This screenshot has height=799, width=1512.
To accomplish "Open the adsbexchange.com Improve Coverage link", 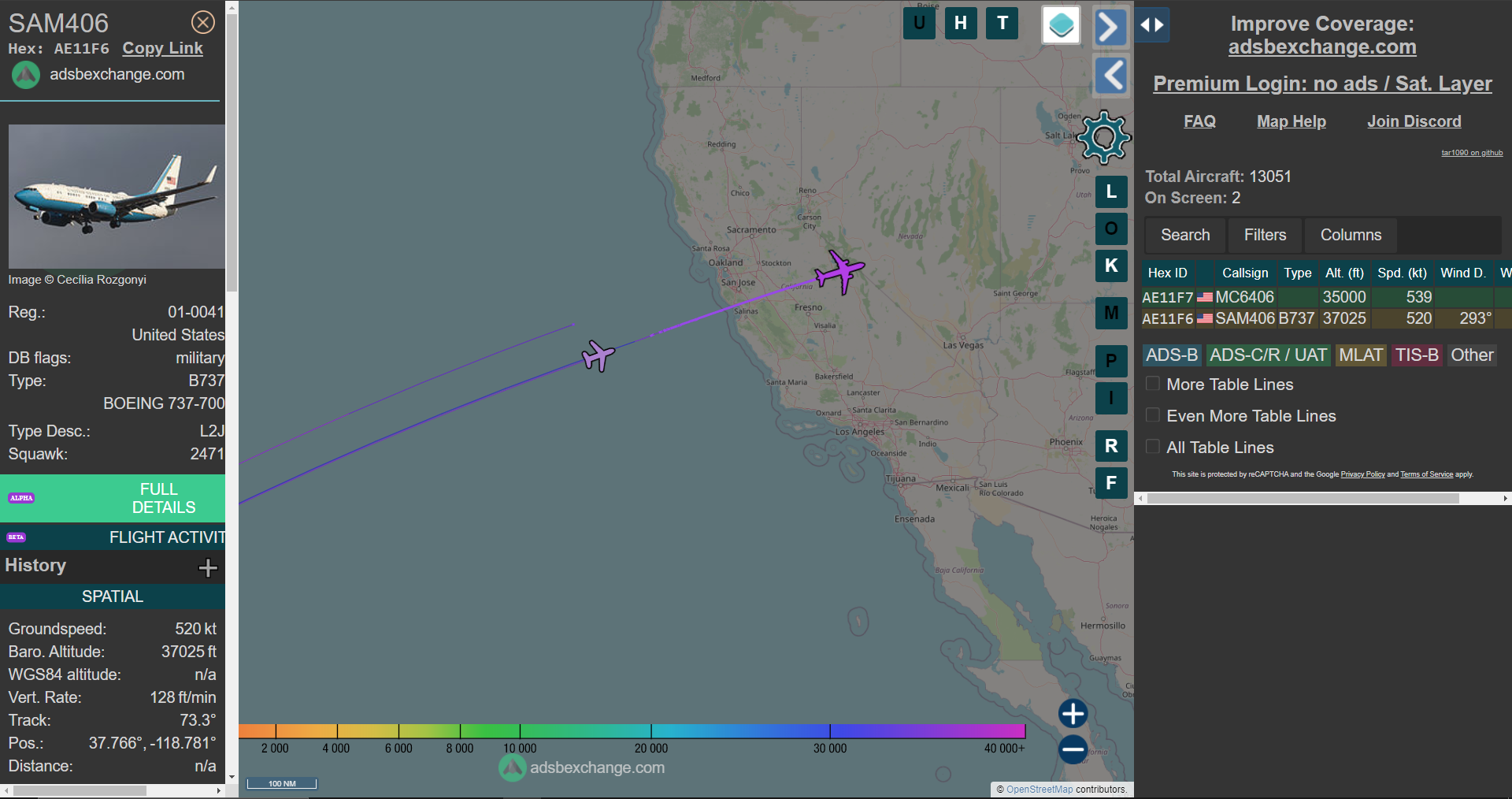I will click(x=1322, y=47).
